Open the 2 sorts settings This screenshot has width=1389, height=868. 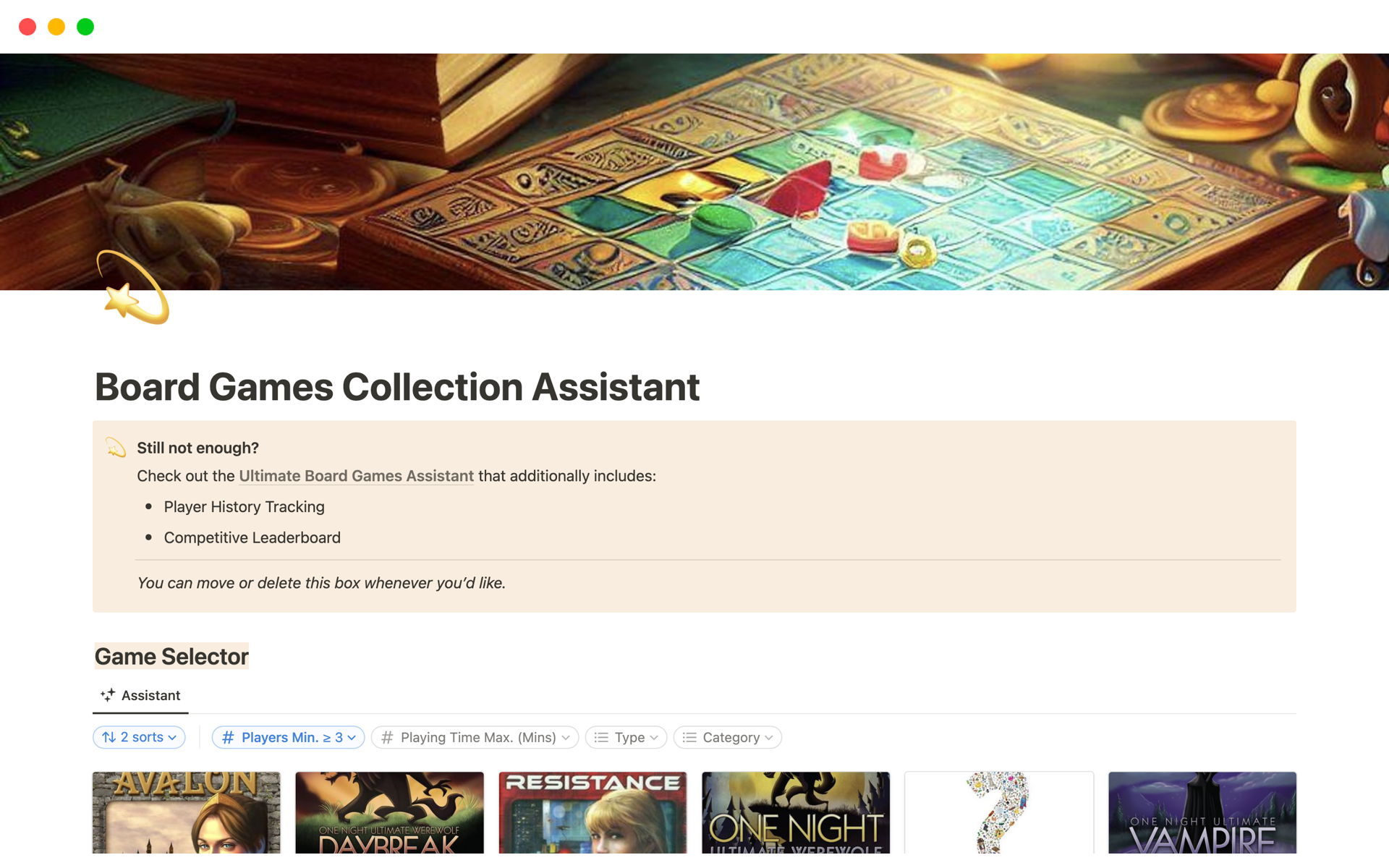point(139,737)
